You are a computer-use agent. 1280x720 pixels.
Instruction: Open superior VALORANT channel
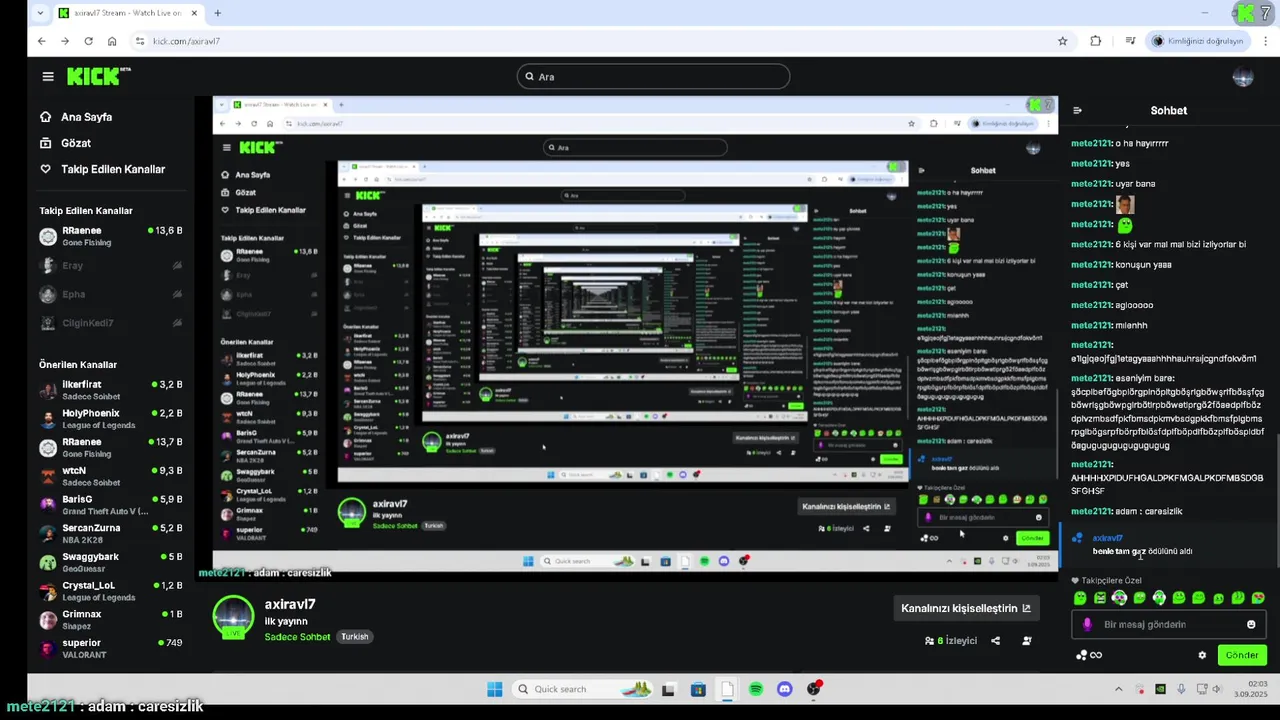point(110,648)
